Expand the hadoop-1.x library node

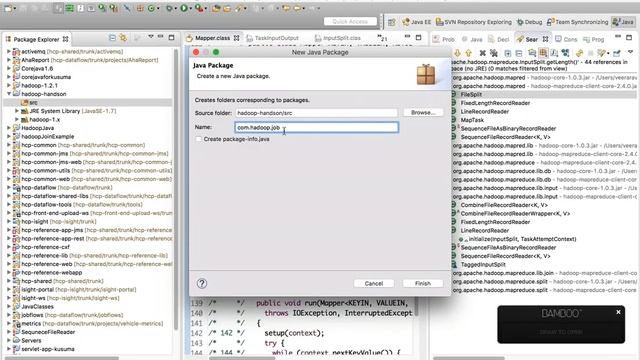(x=17, y=119)
